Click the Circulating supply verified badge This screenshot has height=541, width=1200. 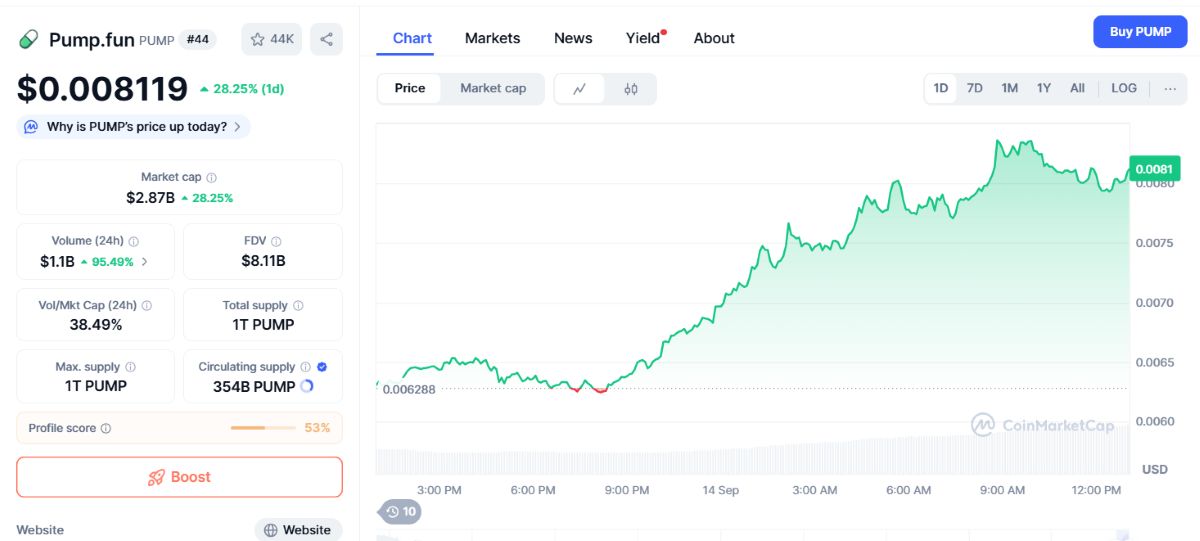[x=322, y=367]
